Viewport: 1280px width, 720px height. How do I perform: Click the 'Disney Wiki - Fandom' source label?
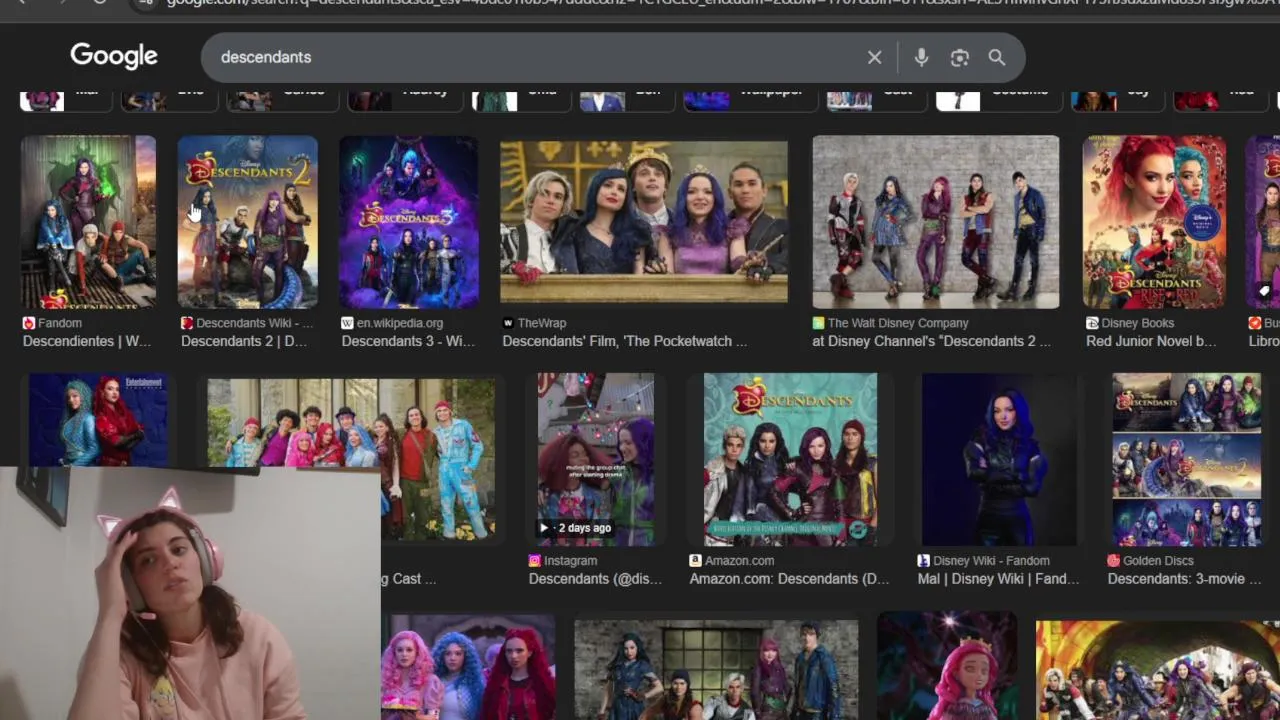pos(991,561)
